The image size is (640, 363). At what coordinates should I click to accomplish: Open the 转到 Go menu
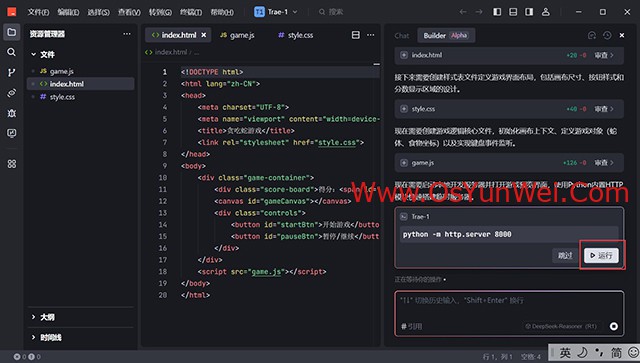pyautogui.click(x=160, y=12)
